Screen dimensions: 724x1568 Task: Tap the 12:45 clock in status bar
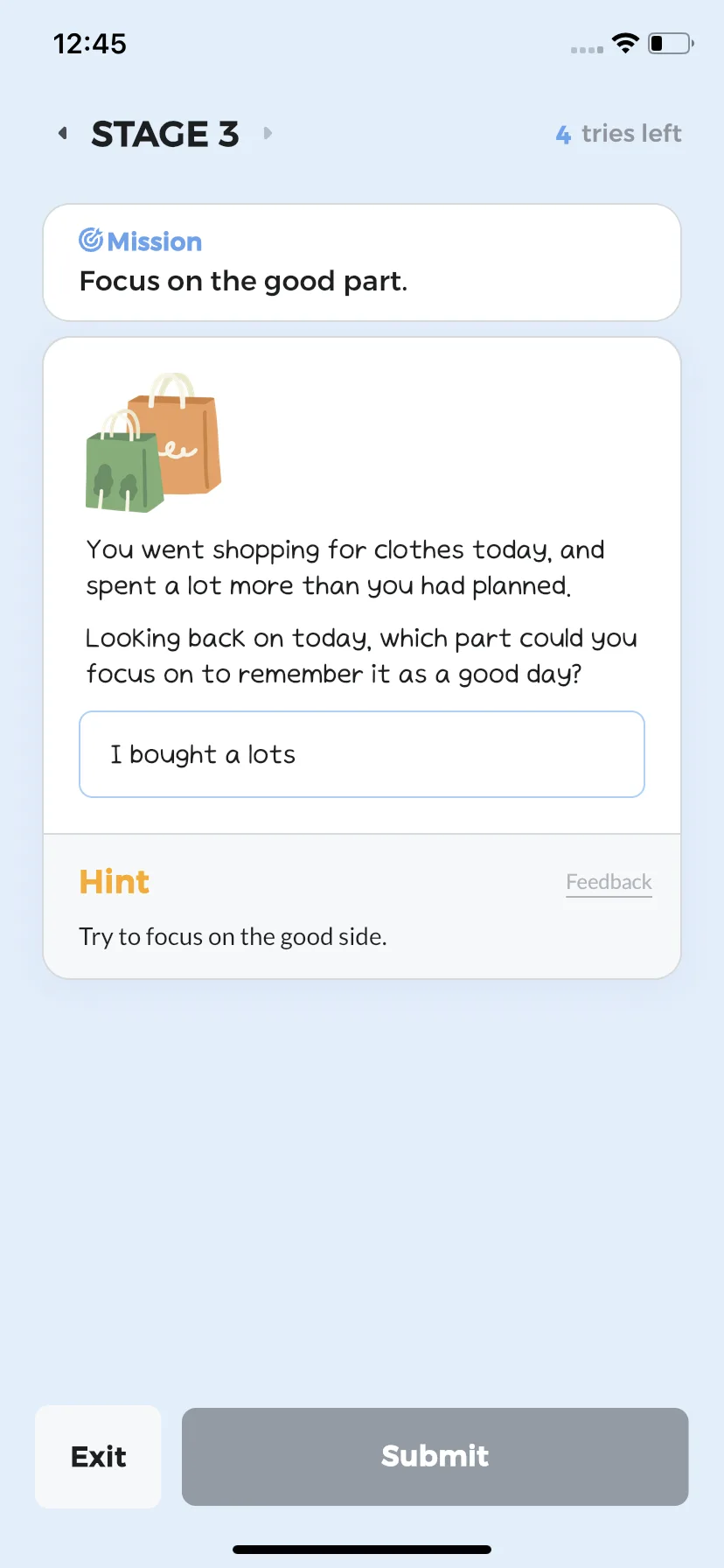point(90,44)
